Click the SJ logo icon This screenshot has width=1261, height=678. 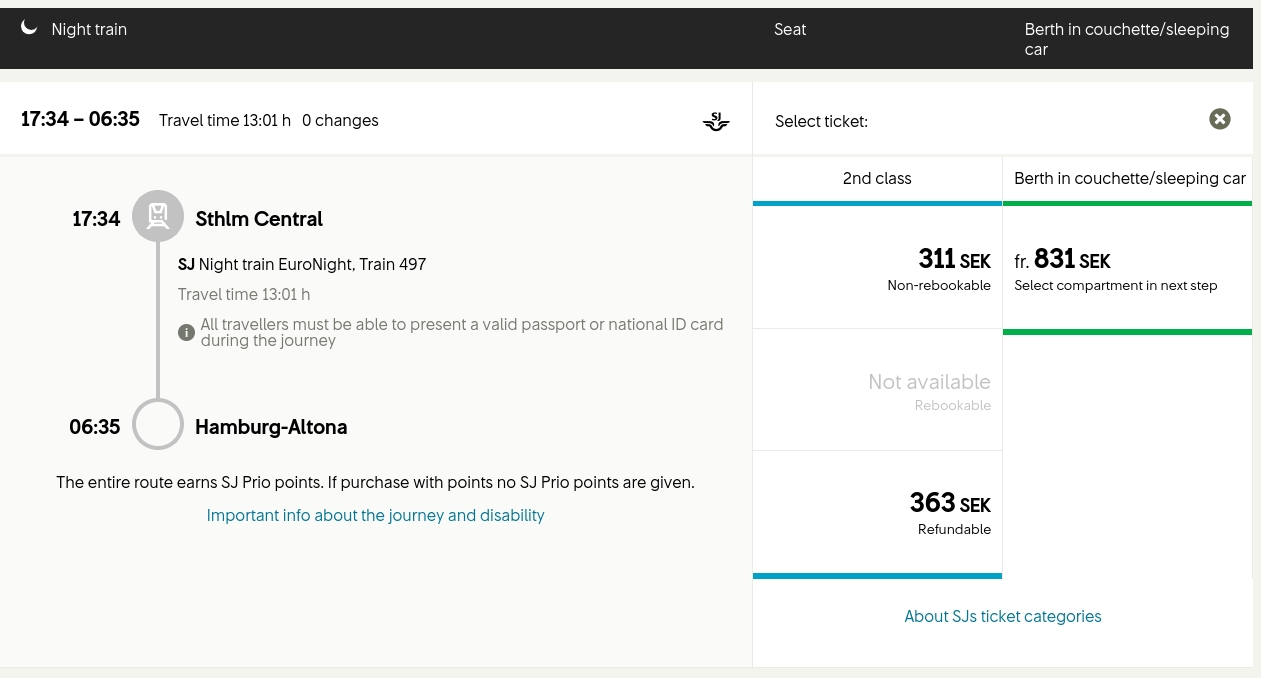(716, 122)
